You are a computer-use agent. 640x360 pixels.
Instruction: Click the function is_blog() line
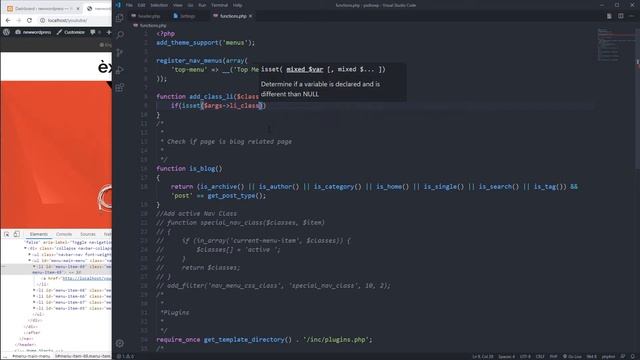[189, 169]
